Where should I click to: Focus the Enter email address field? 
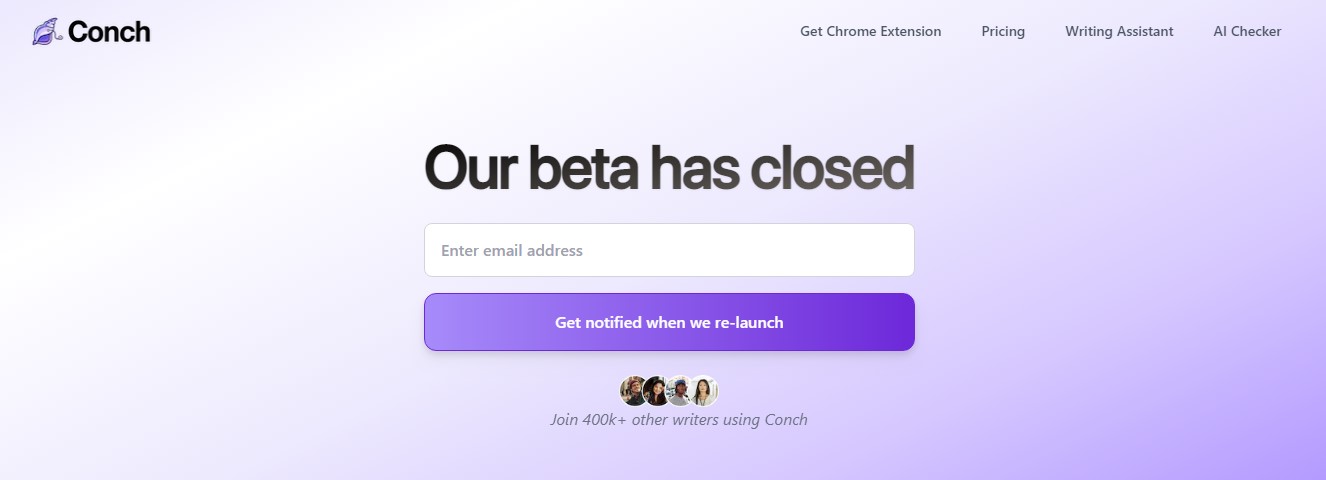point(669,250)
